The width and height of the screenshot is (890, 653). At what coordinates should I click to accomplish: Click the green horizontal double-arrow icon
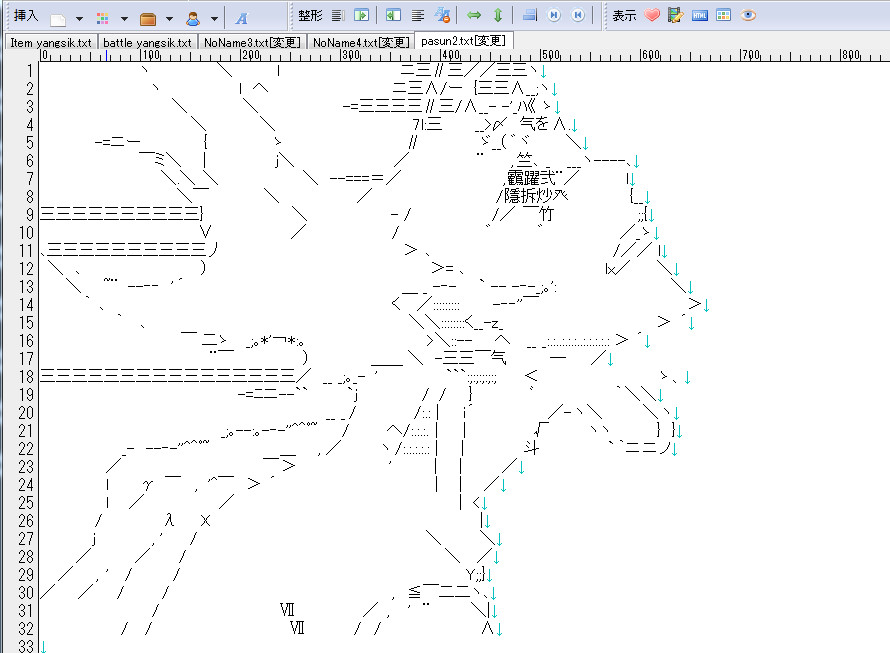[474, 16]
